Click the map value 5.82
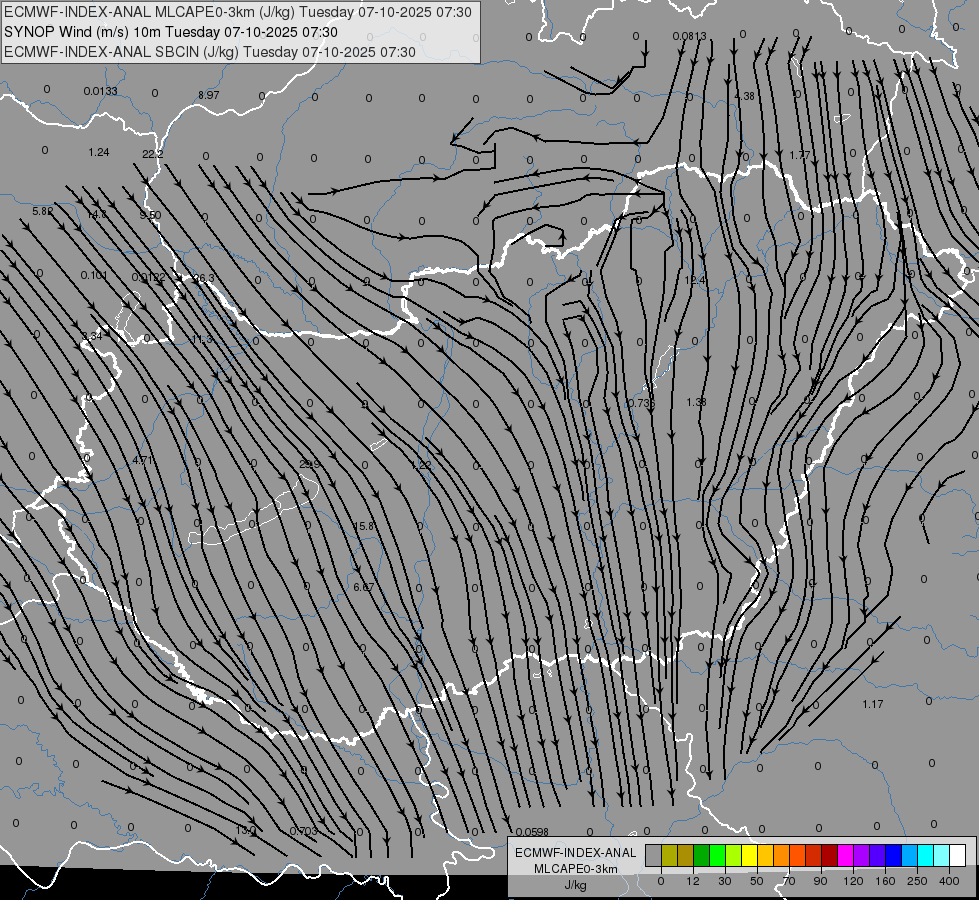979x900 pixels. coord(42,211)
